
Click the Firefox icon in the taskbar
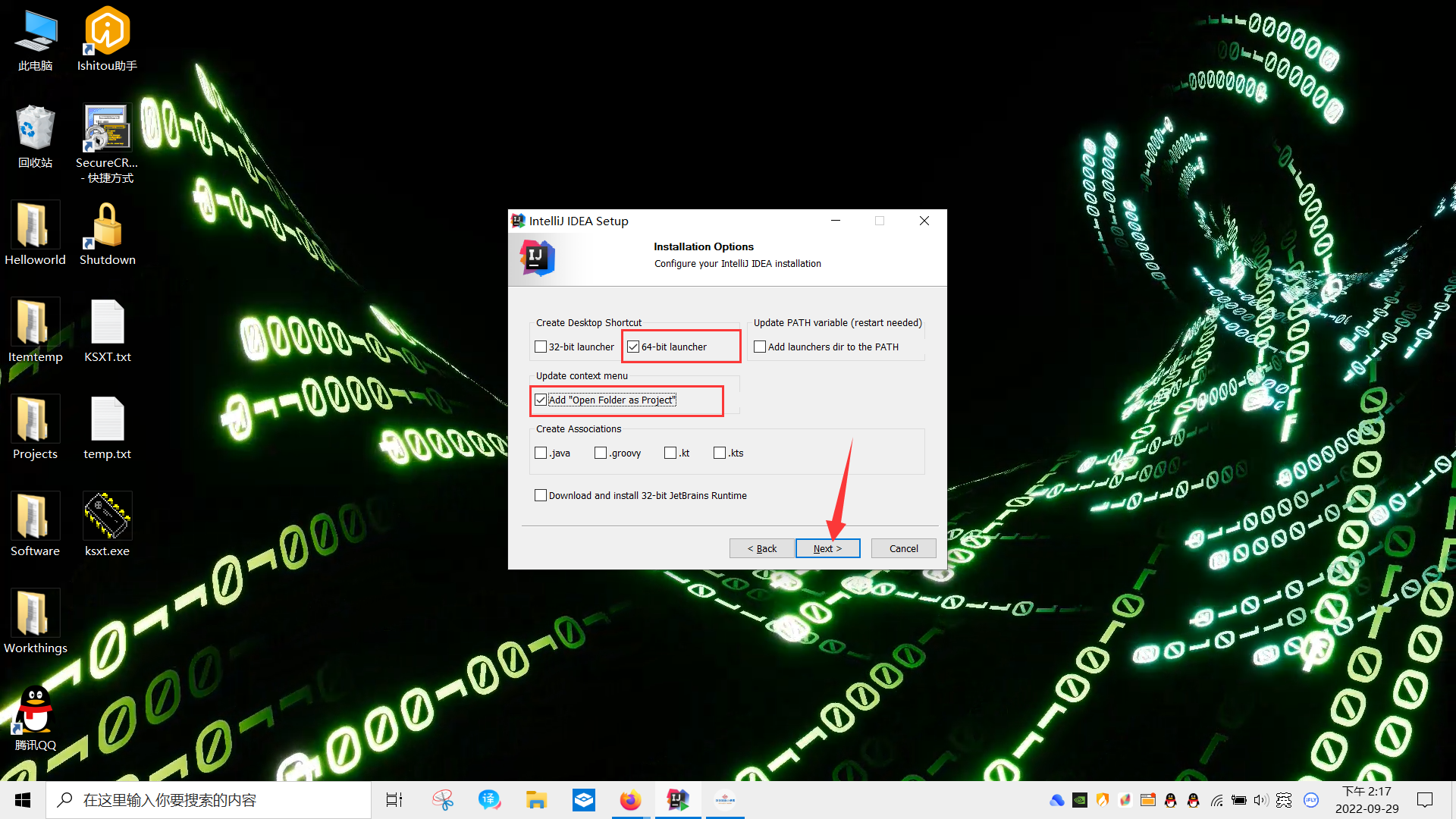[x=630, y=800]
